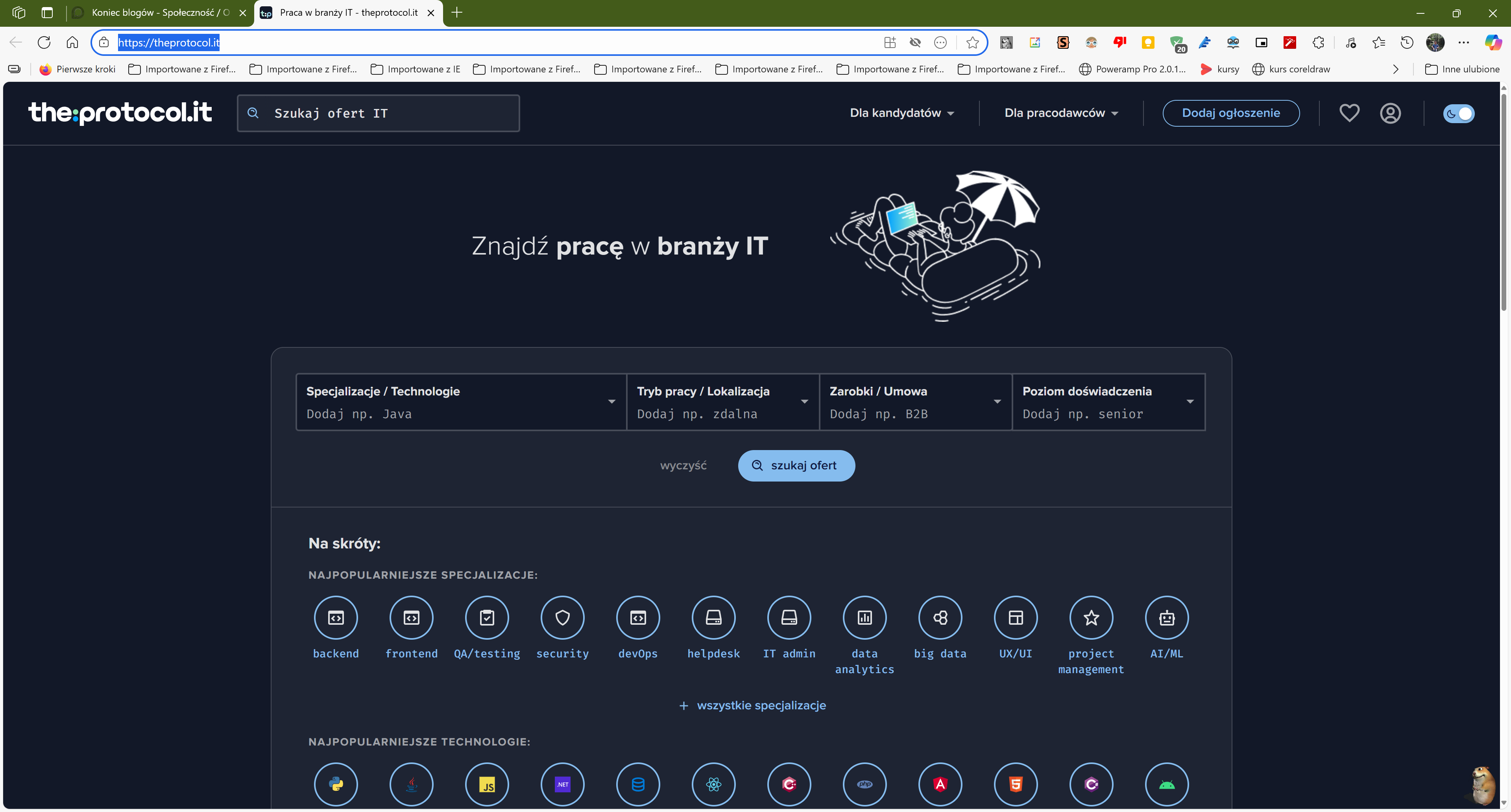1511x812 pixels.
Task: Focus the Szukaj ofert IT search field
Action: pos(378,113)
